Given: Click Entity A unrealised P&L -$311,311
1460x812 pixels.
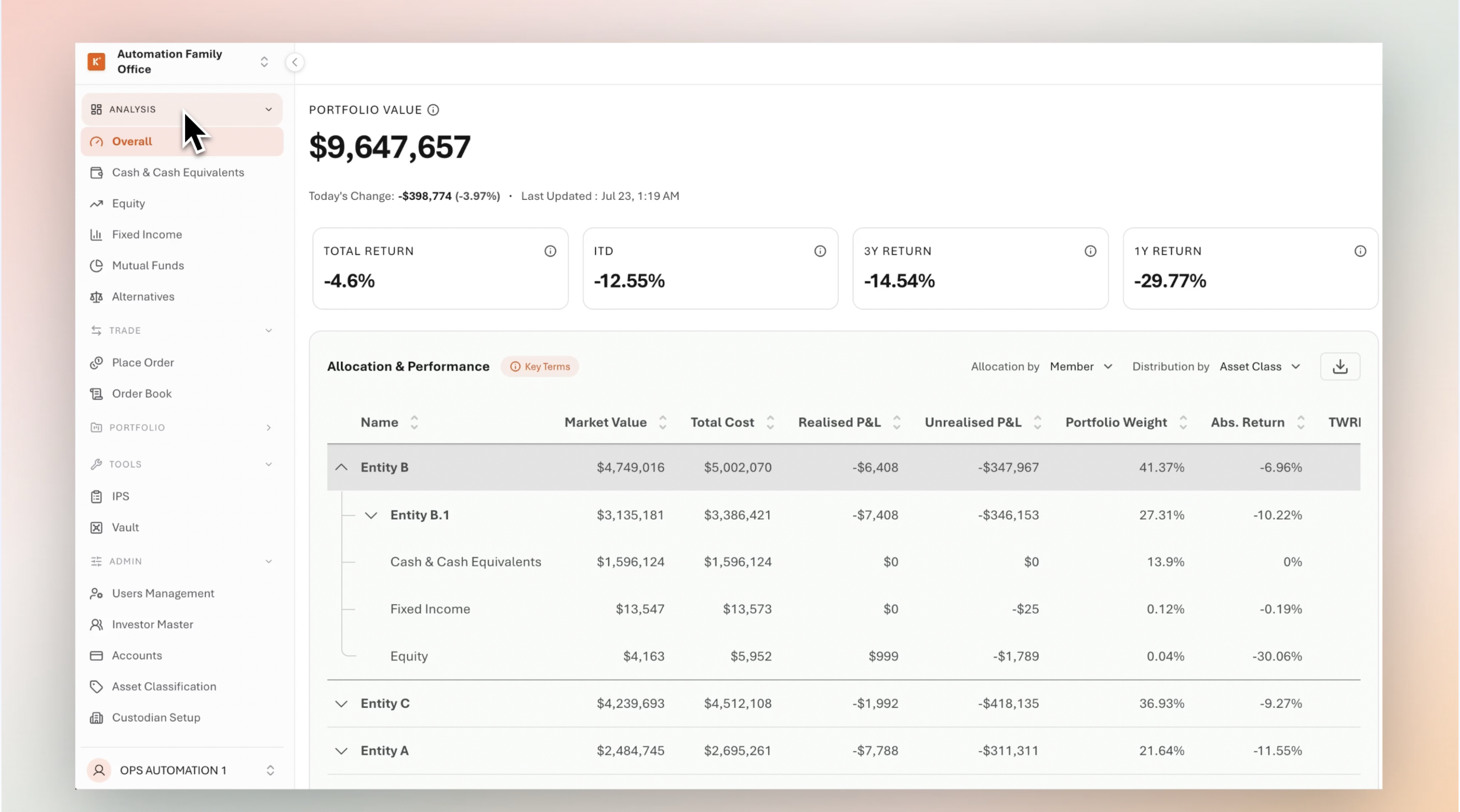Looking at the screenshot, I should click(x=1008, y=751).
